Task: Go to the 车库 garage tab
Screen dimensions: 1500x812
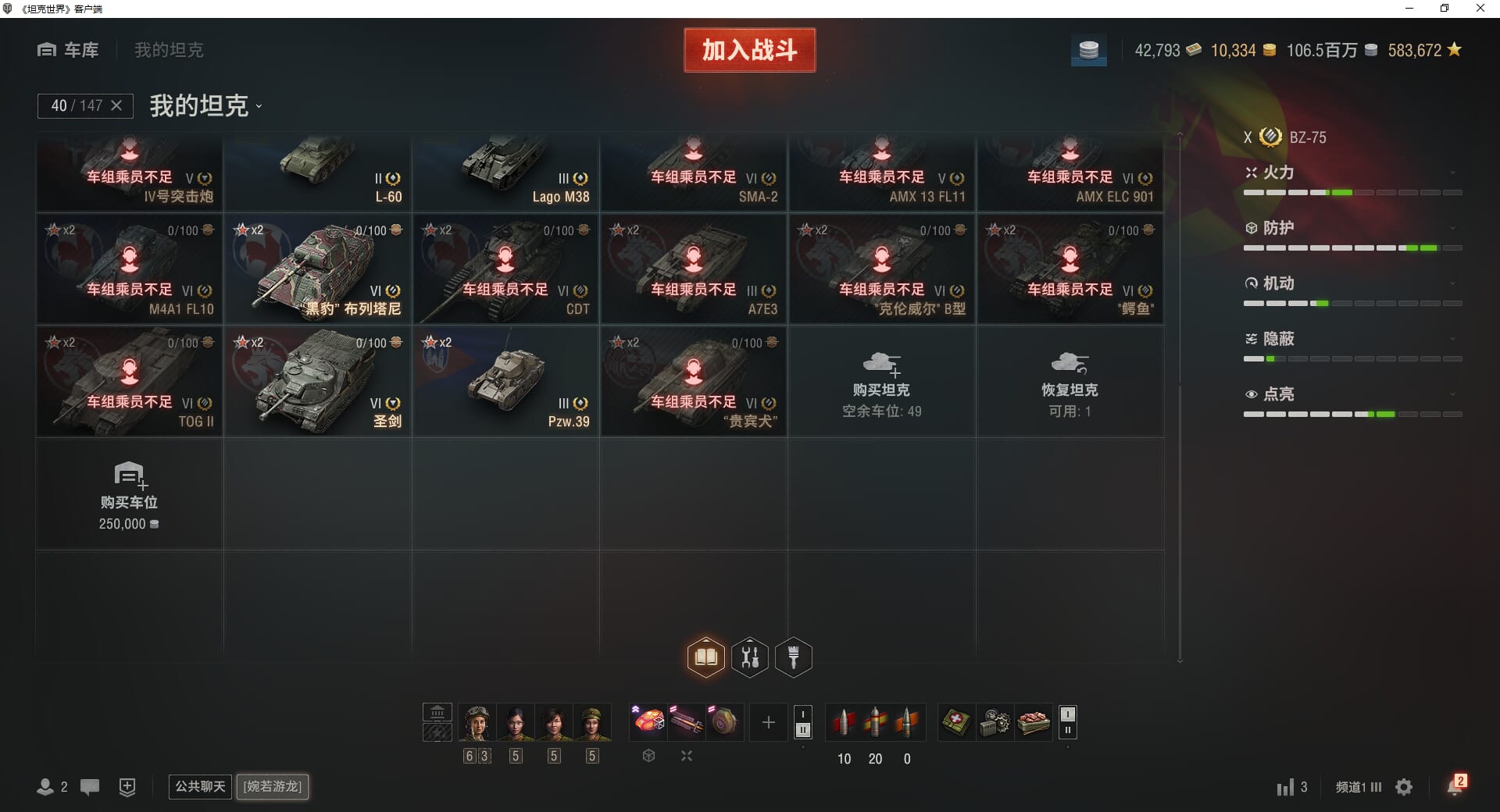Action: pyautogui.click(x=68, y=50)
